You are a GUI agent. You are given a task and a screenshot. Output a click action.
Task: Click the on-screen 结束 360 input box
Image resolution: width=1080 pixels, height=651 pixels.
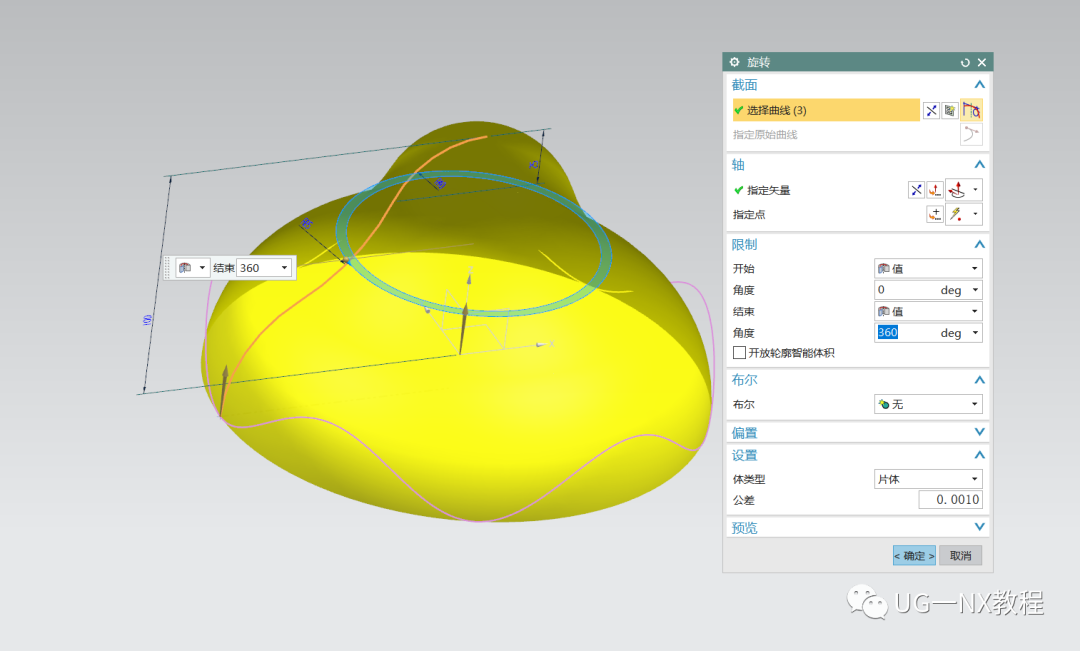[x=258, y=268]
